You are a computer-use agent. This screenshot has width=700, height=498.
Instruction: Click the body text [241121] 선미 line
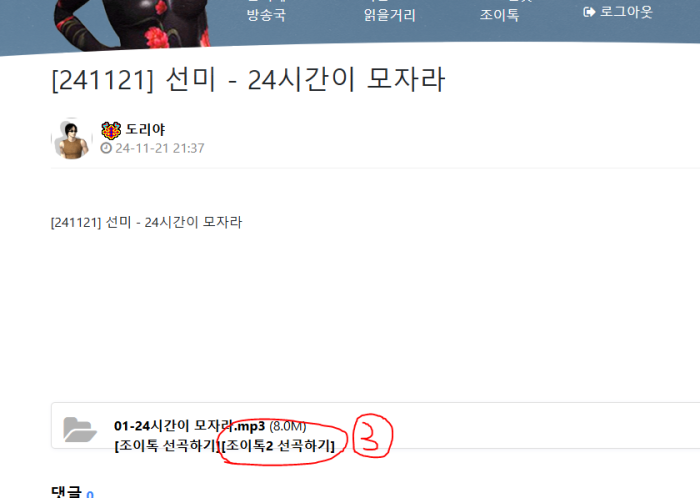[x=146, y=222]
